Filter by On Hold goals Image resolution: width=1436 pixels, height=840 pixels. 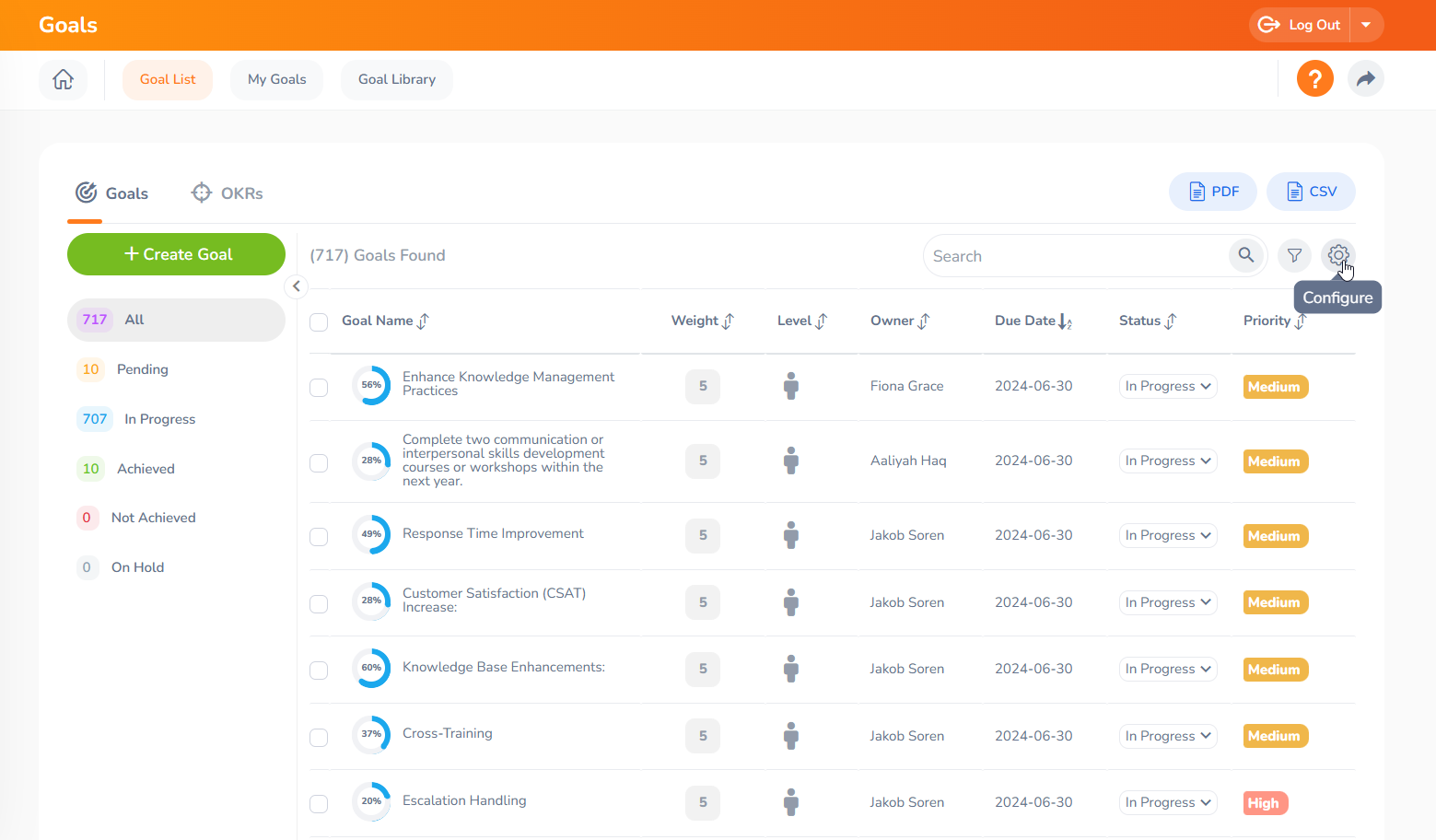tap(176, 567)
